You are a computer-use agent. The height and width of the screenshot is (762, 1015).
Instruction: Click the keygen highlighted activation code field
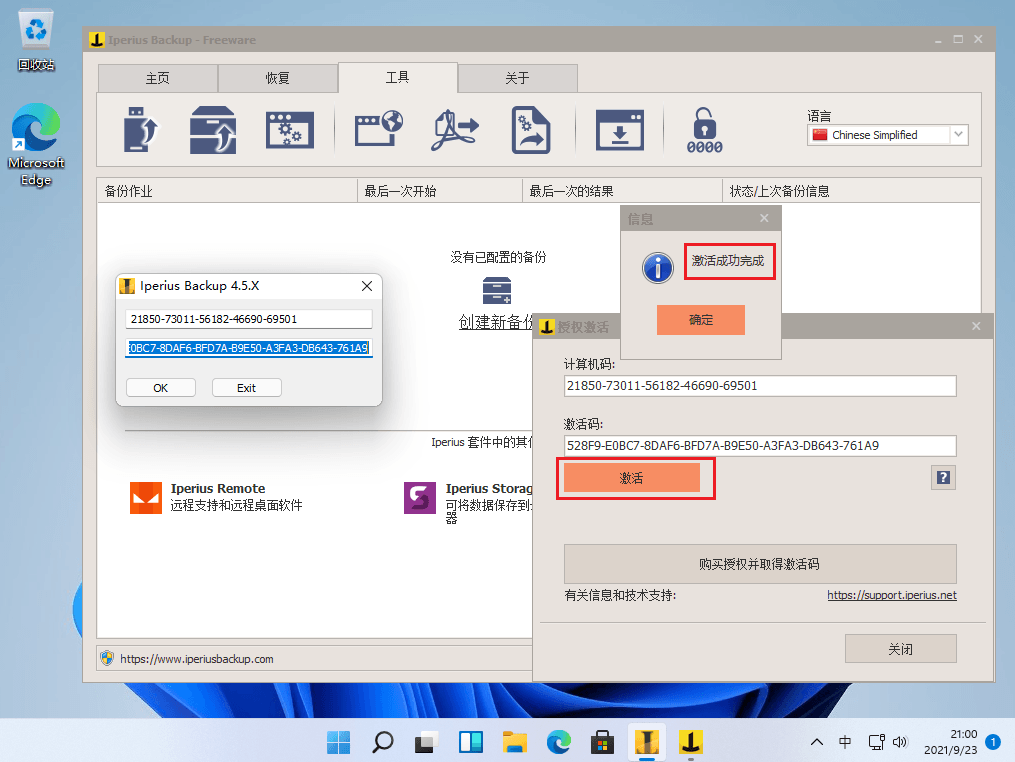tap(249, 348)
